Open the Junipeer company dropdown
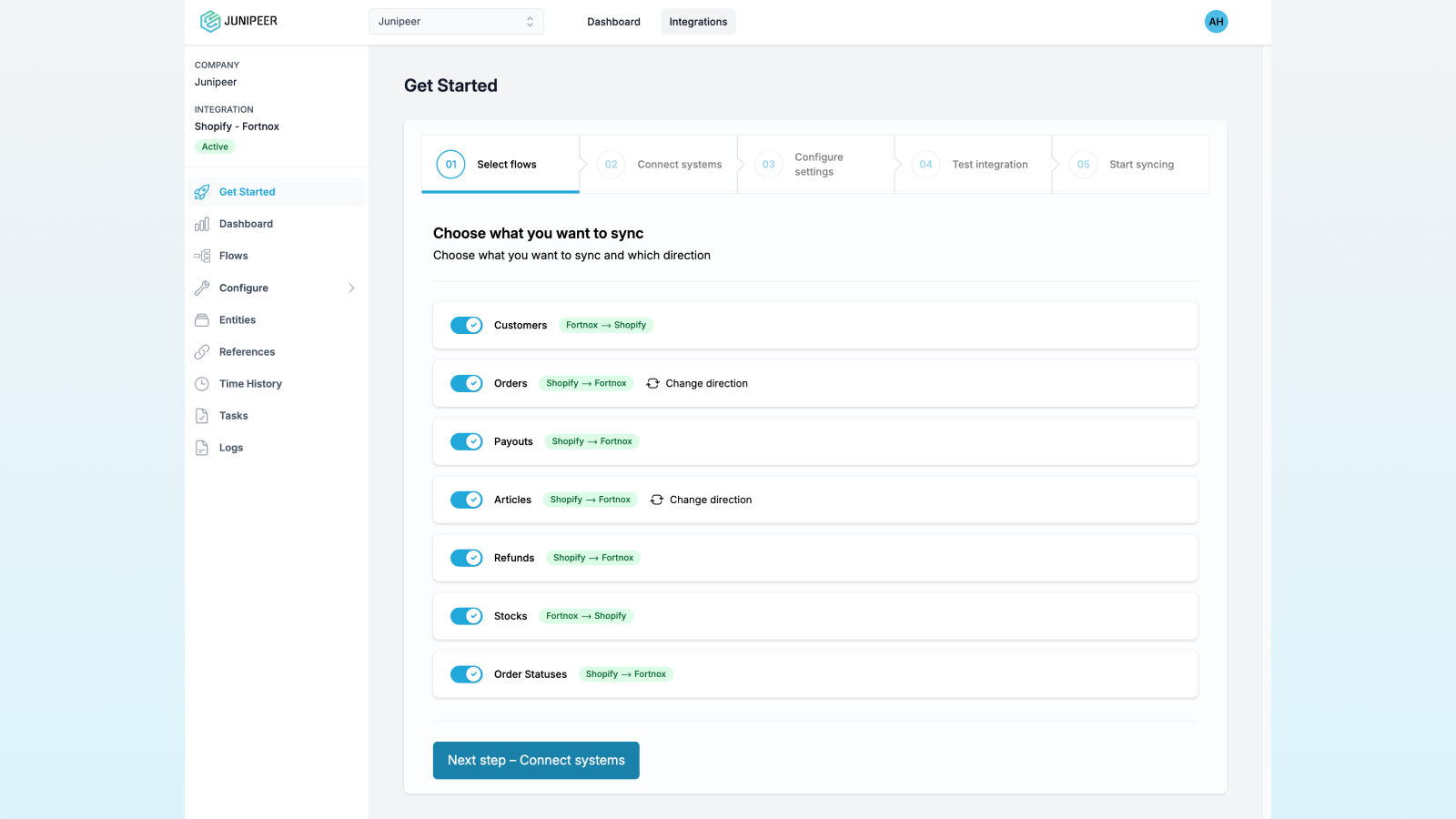1456x819 pixels. pos(456,21)
